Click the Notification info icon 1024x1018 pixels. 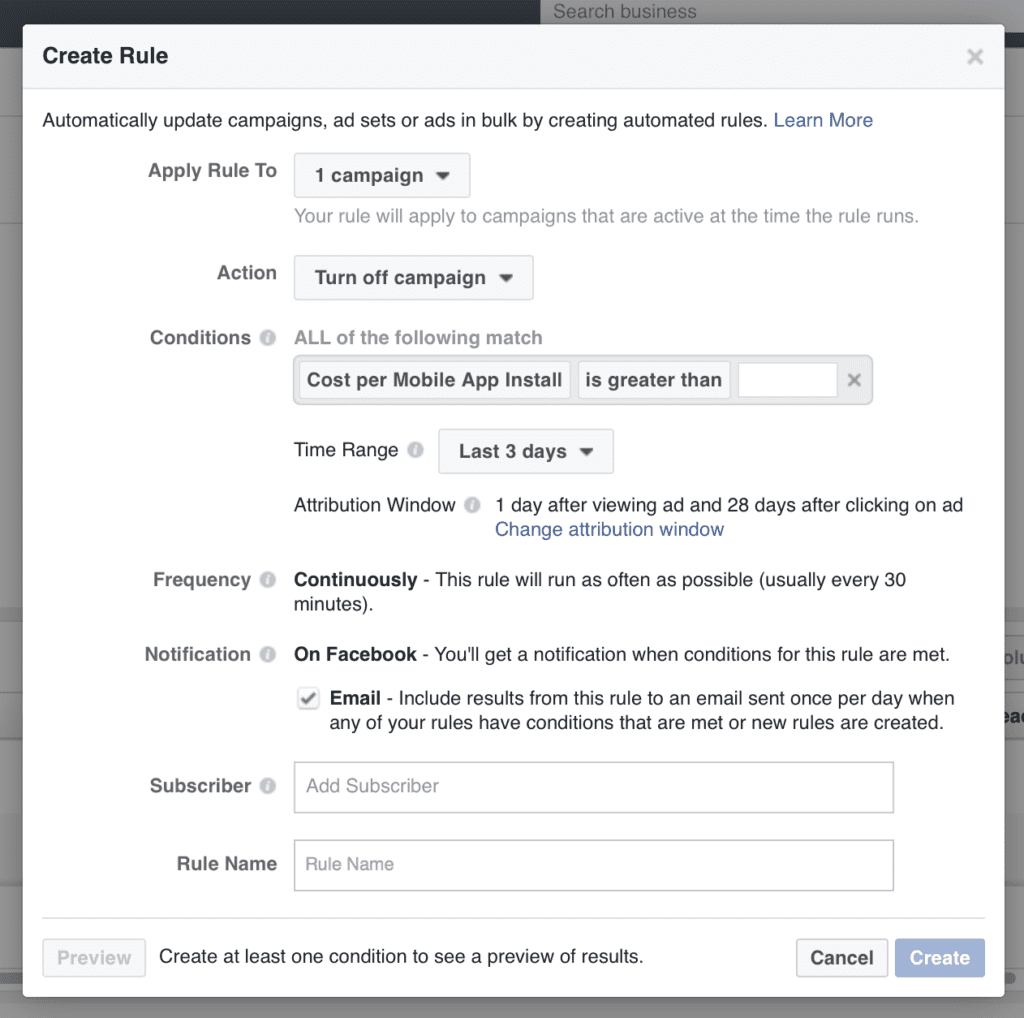pyautogui.click(x=268, y=654)
